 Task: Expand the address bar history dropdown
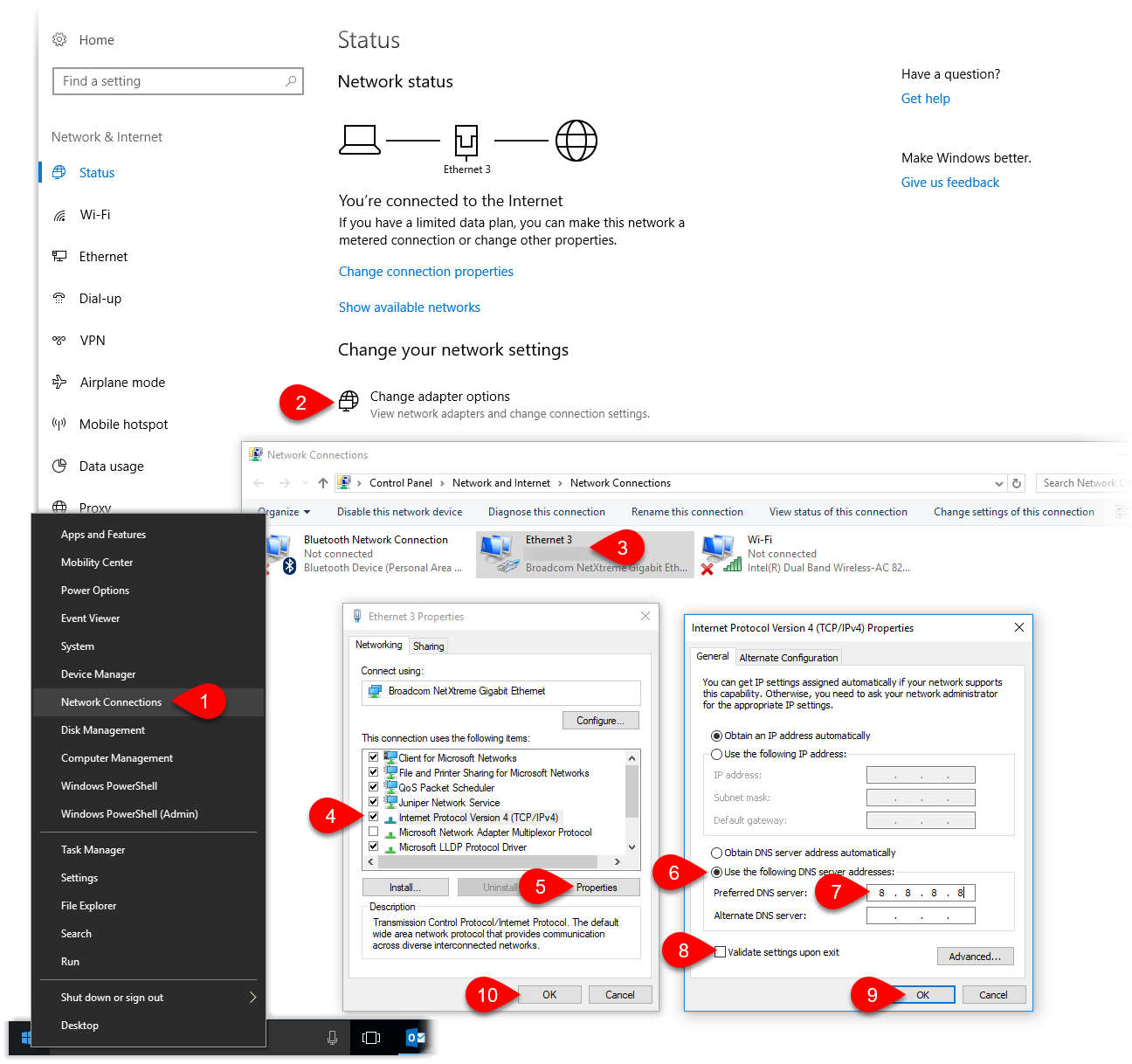[x=999, y=483]
